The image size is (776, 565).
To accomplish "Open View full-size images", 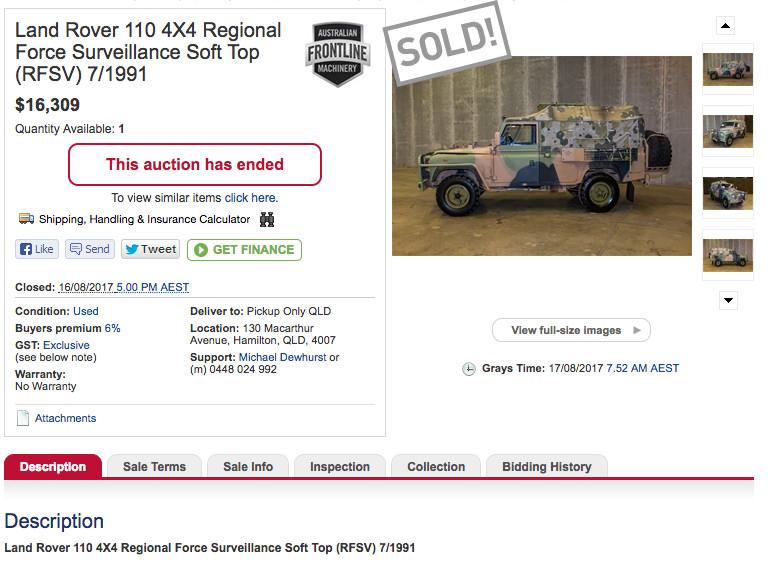I will point(571,330).
